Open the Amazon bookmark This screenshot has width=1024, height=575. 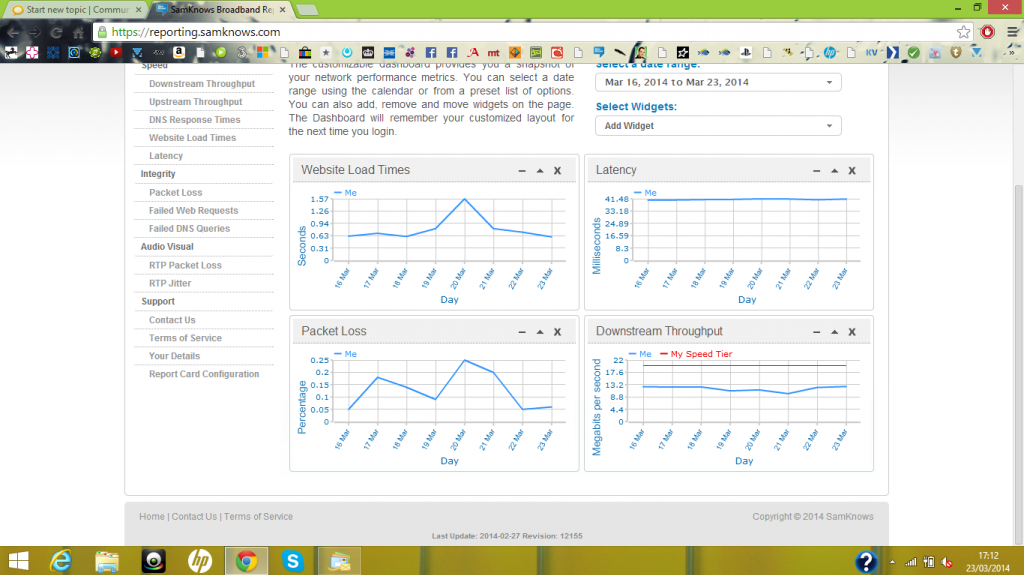pyautogui.click(x=178, y=52)
